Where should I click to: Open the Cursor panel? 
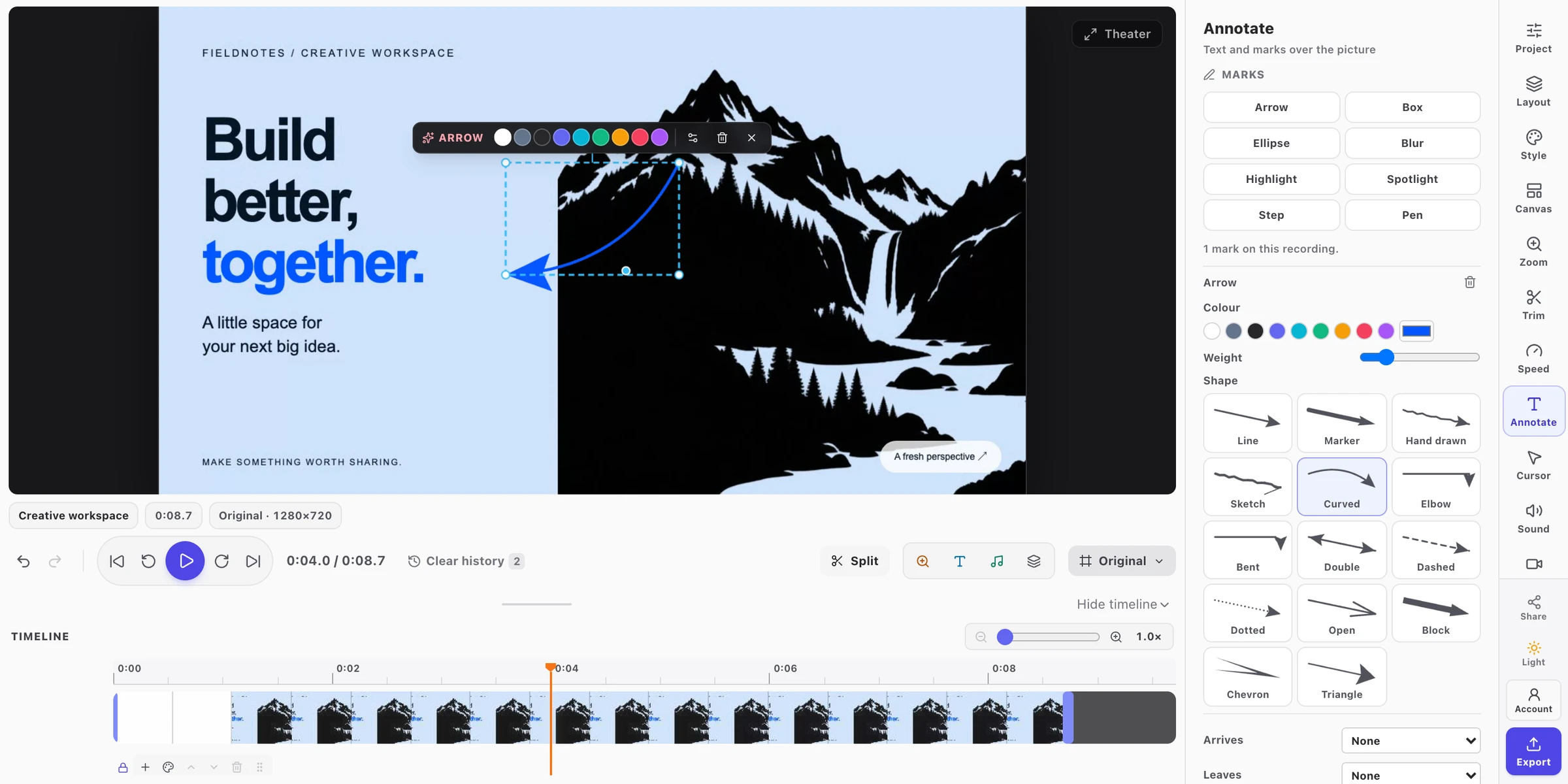click(x=1533, y=465)
